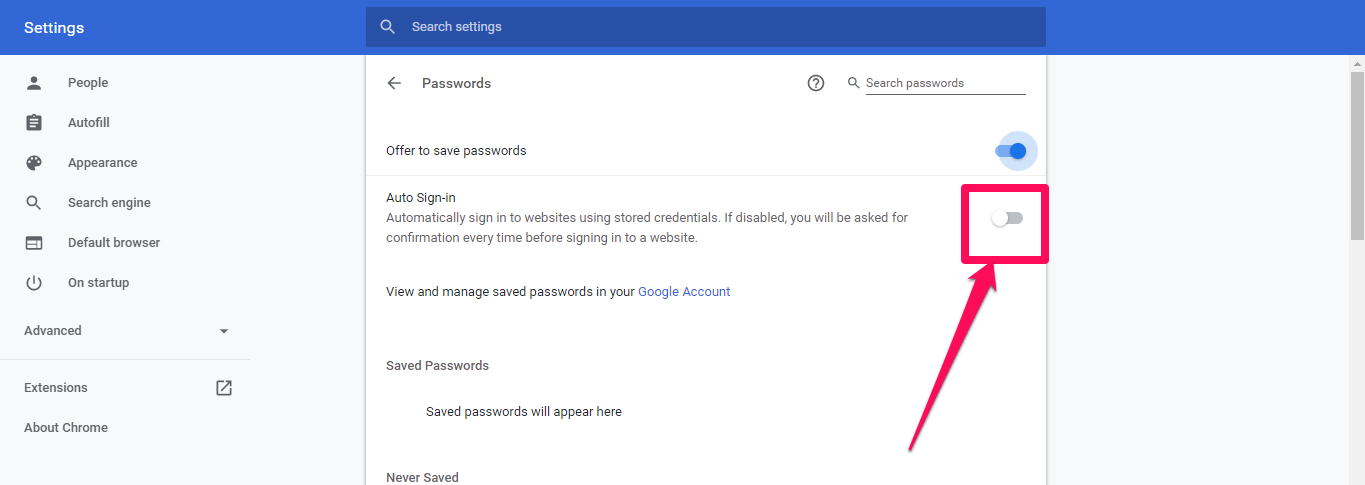The height and width of the screenshot is (485, 1365).
Task: Click the Default browser window icon
Action: (x=34, y=243)
